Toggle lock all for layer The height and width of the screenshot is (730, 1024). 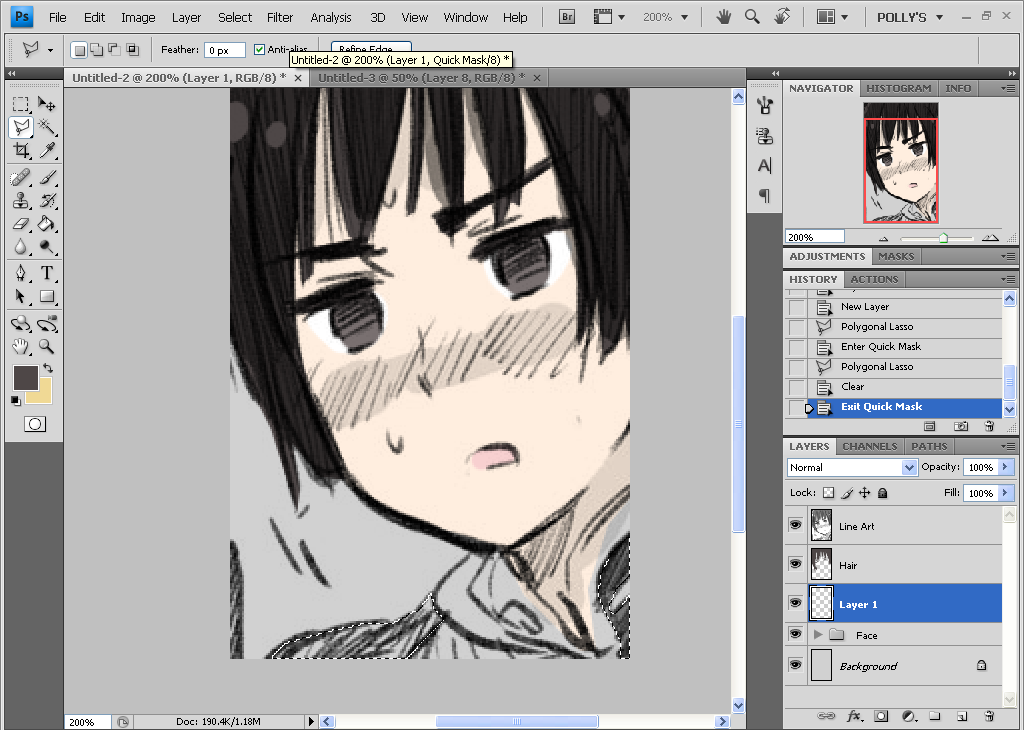(x=882, y=493)
